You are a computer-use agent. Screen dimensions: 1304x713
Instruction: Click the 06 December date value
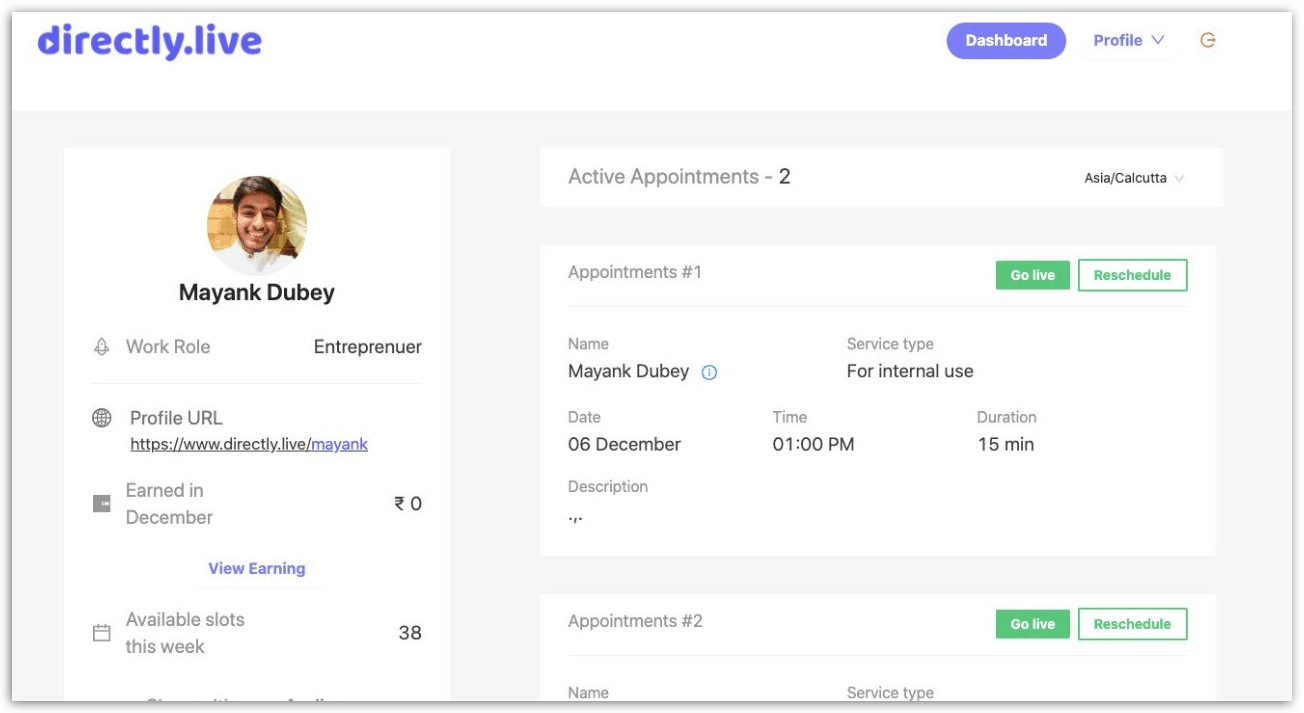click(x=625, y=445)
